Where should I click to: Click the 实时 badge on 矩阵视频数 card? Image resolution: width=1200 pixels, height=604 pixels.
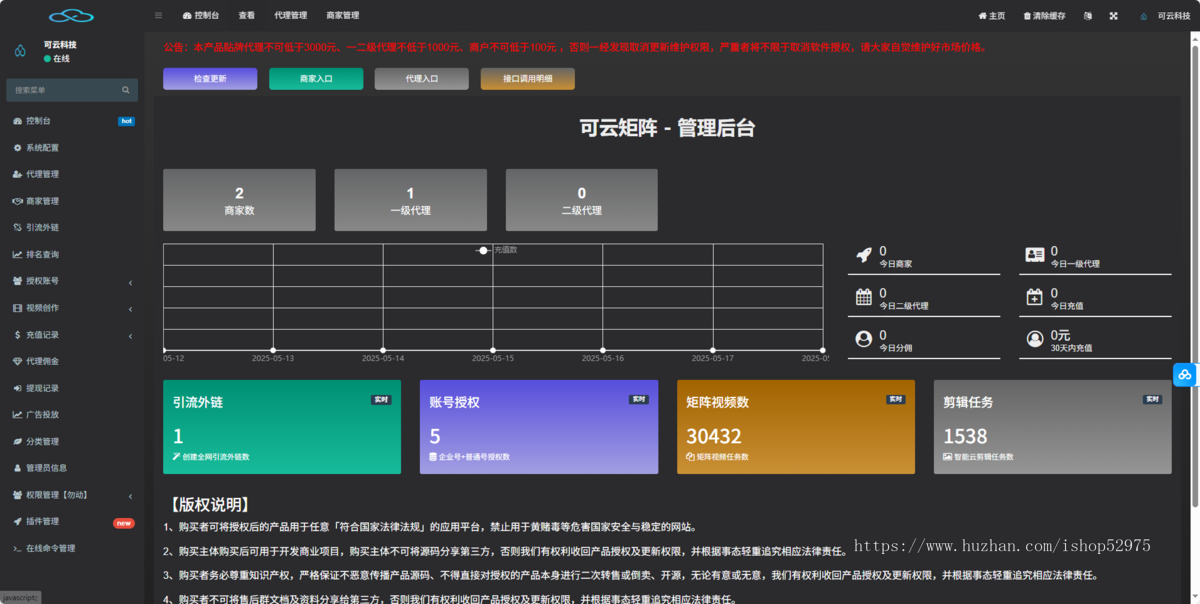(x=895, y=400)
